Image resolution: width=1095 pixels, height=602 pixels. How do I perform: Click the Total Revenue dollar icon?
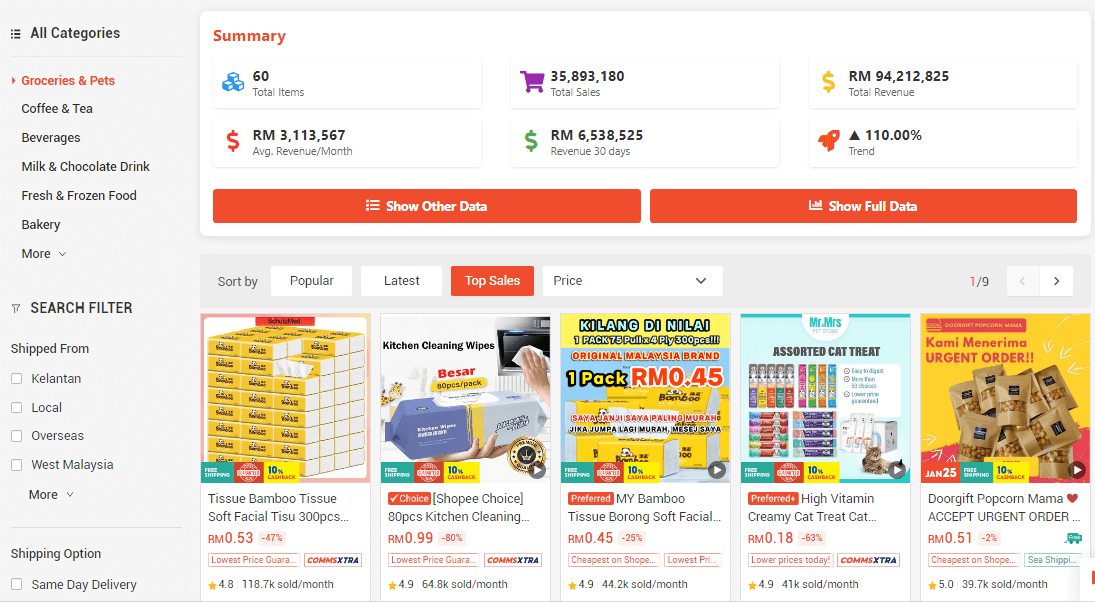[x=828, y=82]
